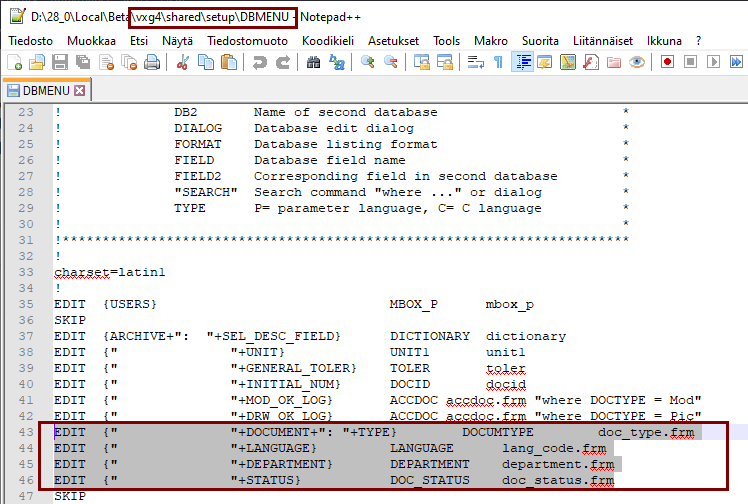
Task: Toggle the indent guide button
Action: tap(521, 62)
